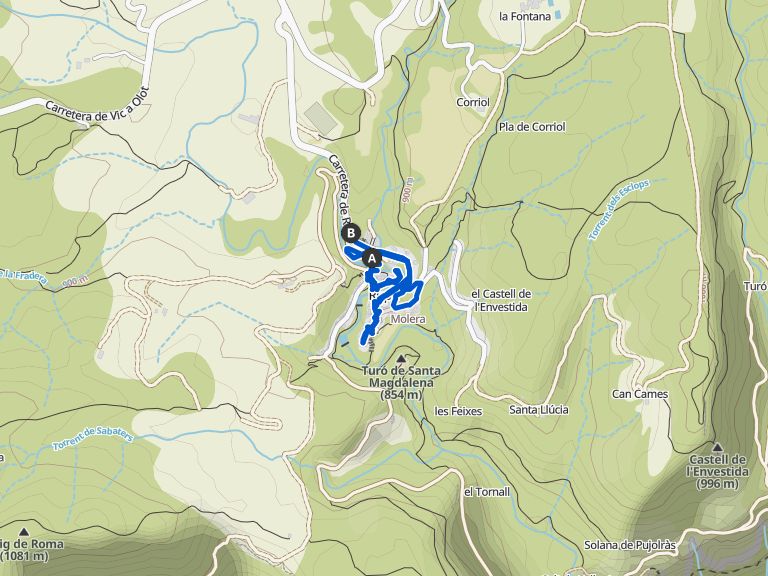Click the Pla de Corriol label
The height and width of the screenshot is (576, 768).
pos(532,127)
